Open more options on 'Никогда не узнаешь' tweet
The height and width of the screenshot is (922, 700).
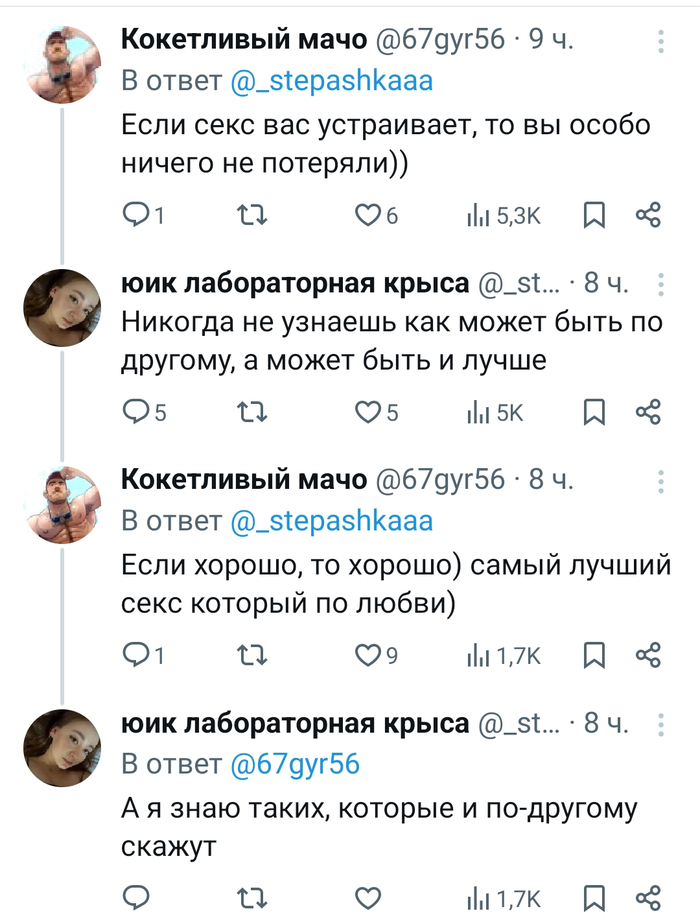(660, 285)
